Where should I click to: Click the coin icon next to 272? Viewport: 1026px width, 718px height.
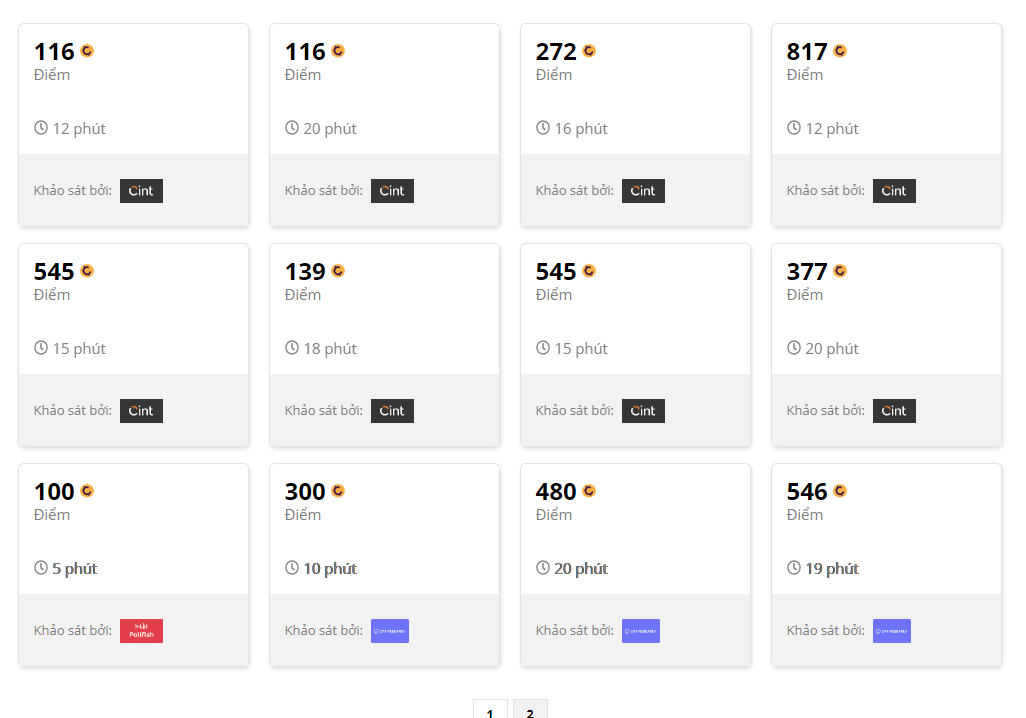[589, 51]
